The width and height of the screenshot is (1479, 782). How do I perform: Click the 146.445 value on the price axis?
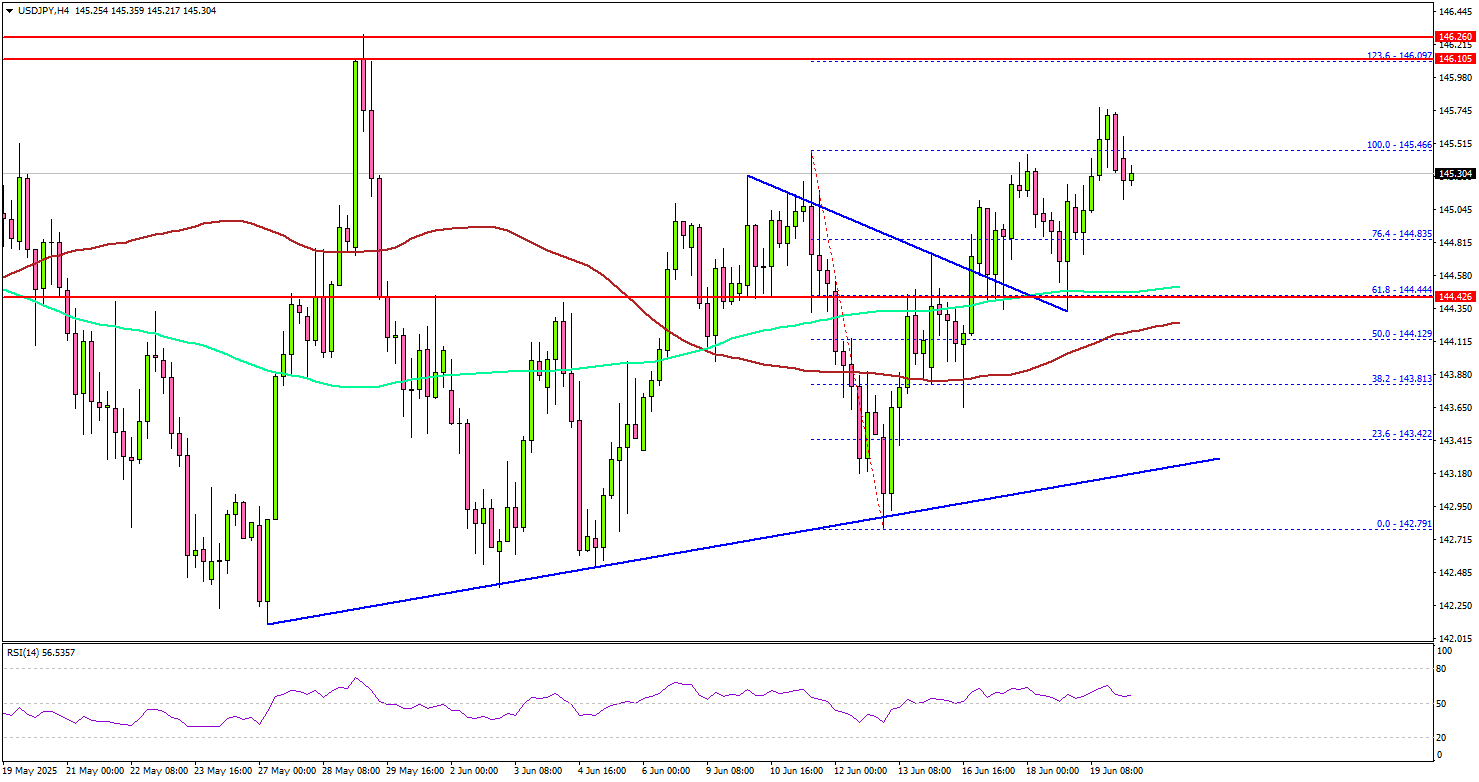click(x=1456, y=11)
